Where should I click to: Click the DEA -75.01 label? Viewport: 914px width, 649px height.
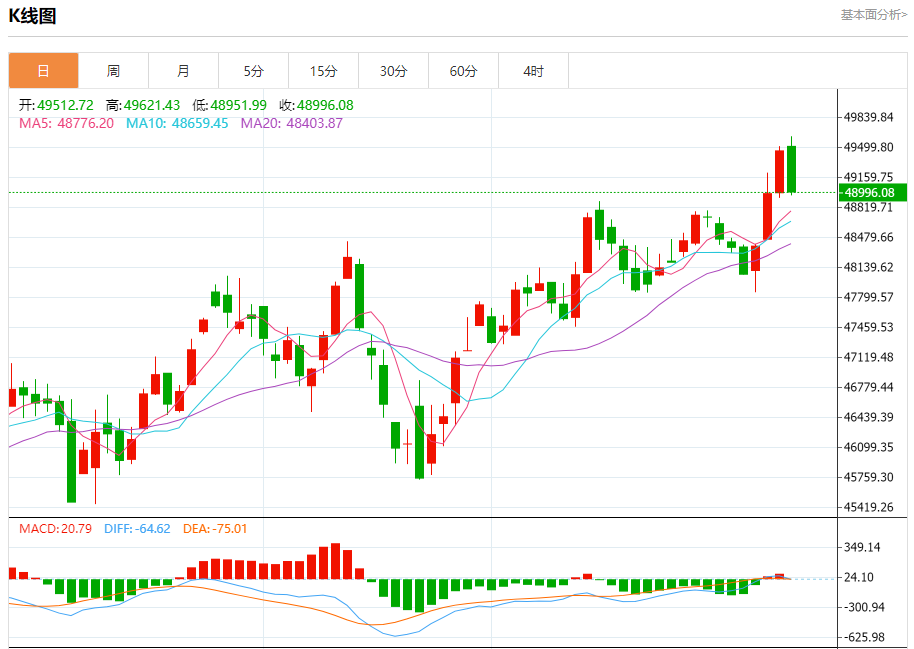click(215, 529)
